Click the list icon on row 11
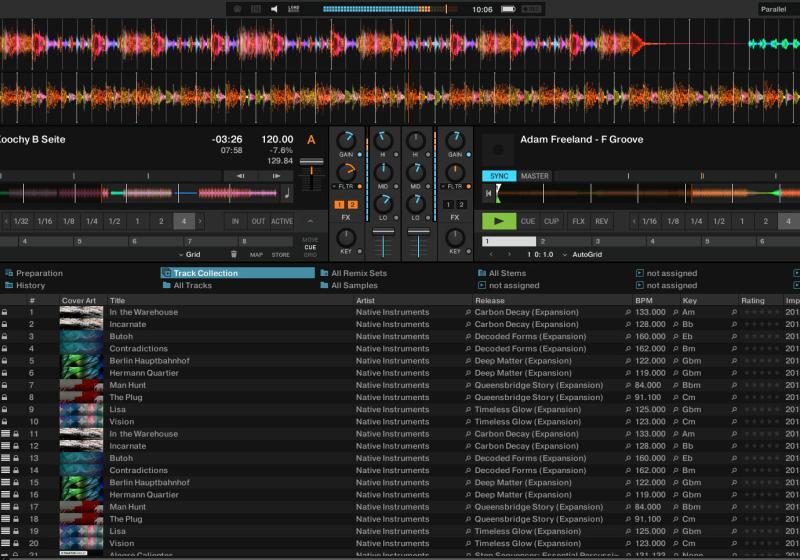Image resolution: width=800 pixels, height=560 pixels. point(5,433)
